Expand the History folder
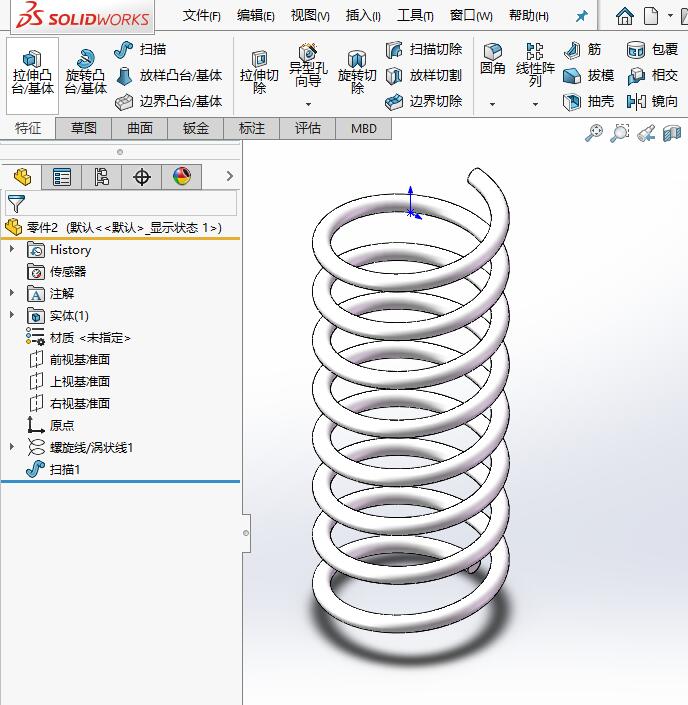This screenshot has width=688, height=705. (x=12, y=249)
